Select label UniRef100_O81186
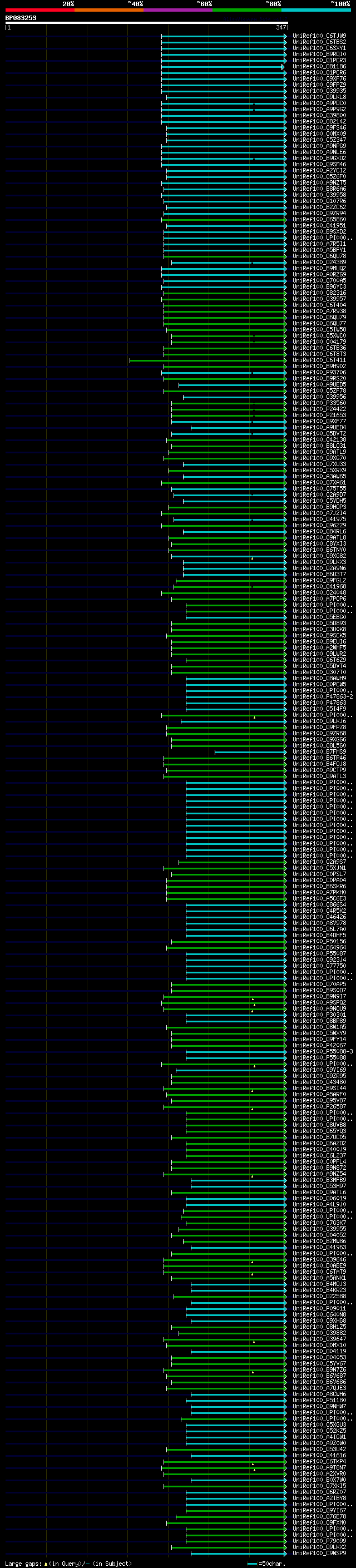 tap(319, 66)
